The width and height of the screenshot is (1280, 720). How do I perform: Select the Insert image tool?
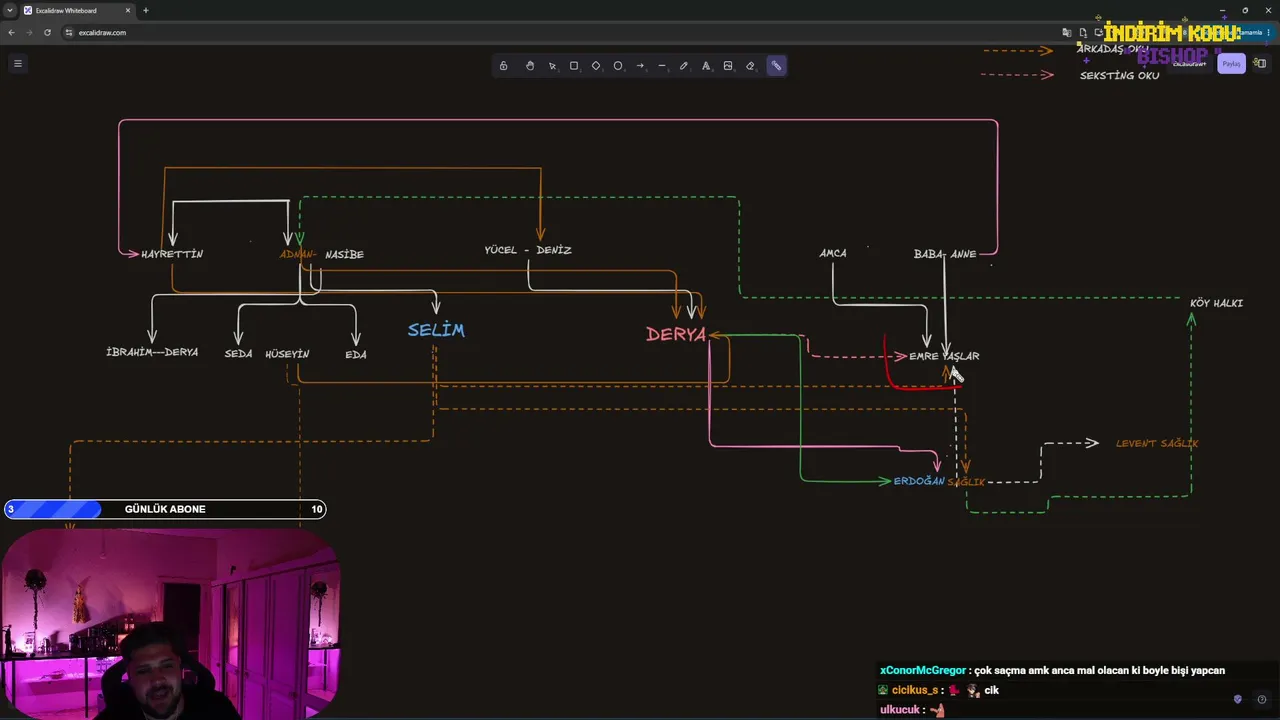coord(728,66)
